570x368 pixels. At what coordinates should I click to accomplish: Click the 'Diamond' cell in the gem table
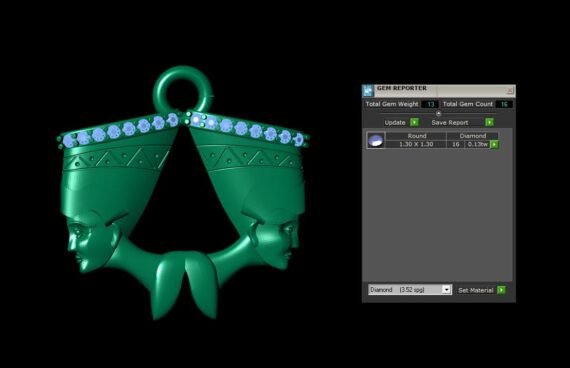473,136
